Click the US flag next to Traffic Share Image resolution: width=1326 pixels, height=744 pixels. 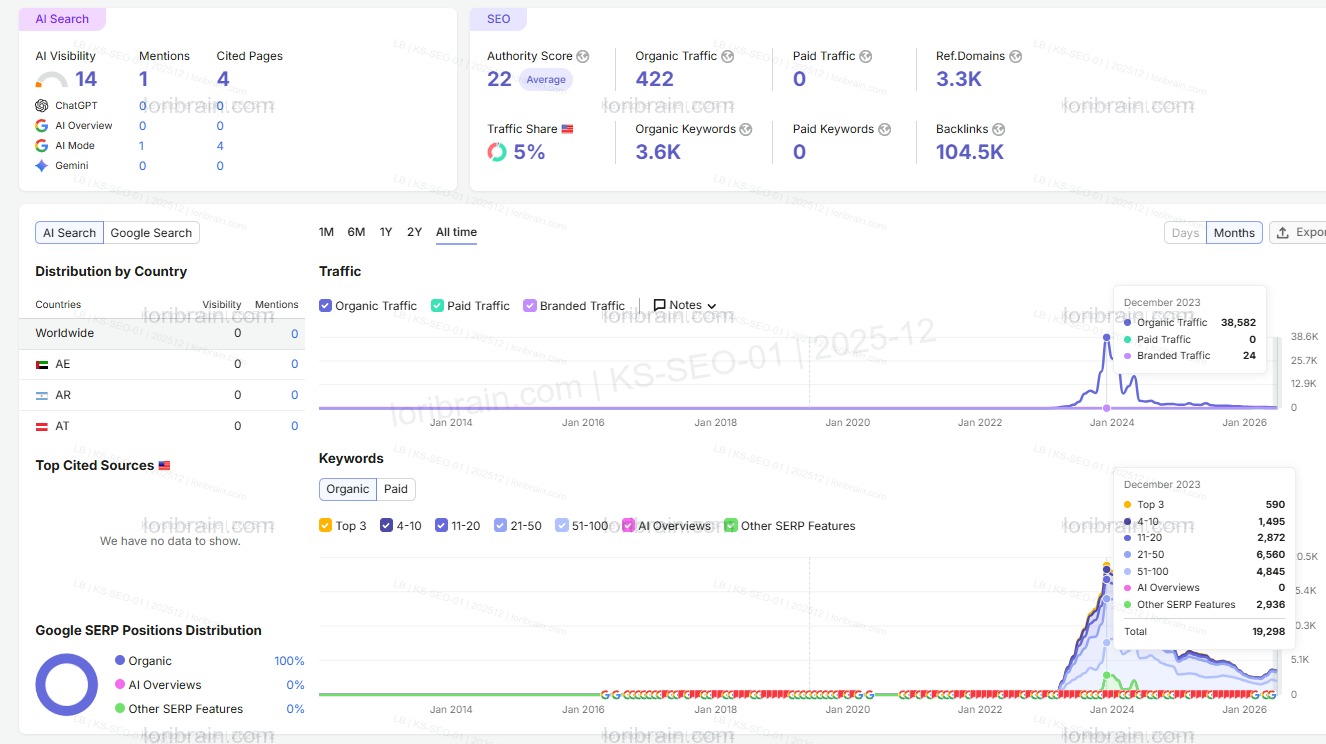[567, 129]
